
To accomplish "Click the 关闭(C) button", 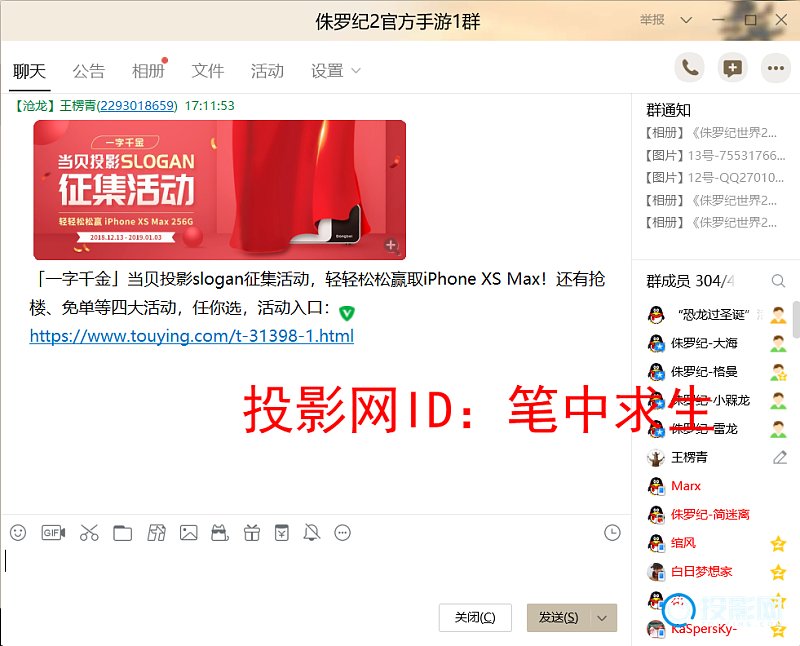I will coord(475,618).
